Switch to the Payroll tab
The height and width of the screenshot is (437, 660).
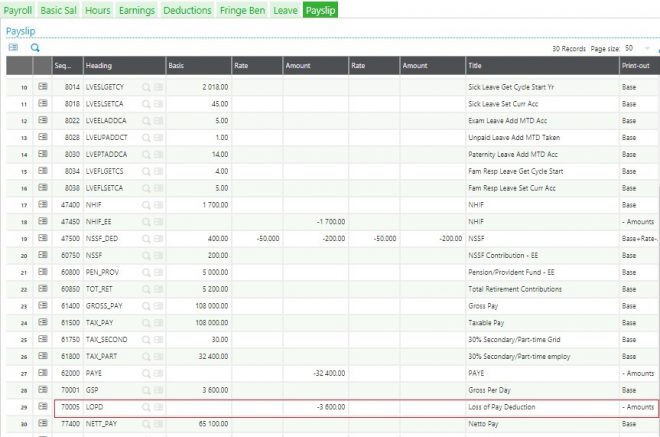click(x=18, y=10)
